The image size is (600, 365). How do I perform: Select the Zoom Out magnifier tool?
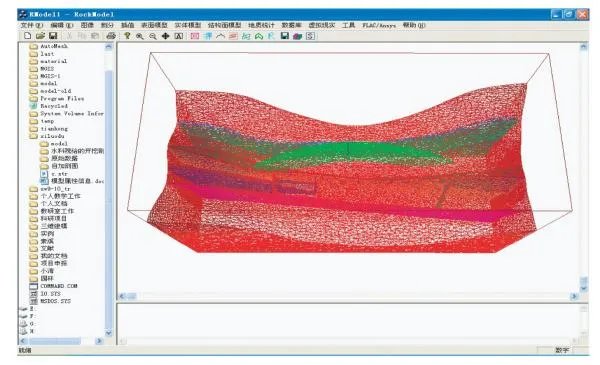point(153,36)
